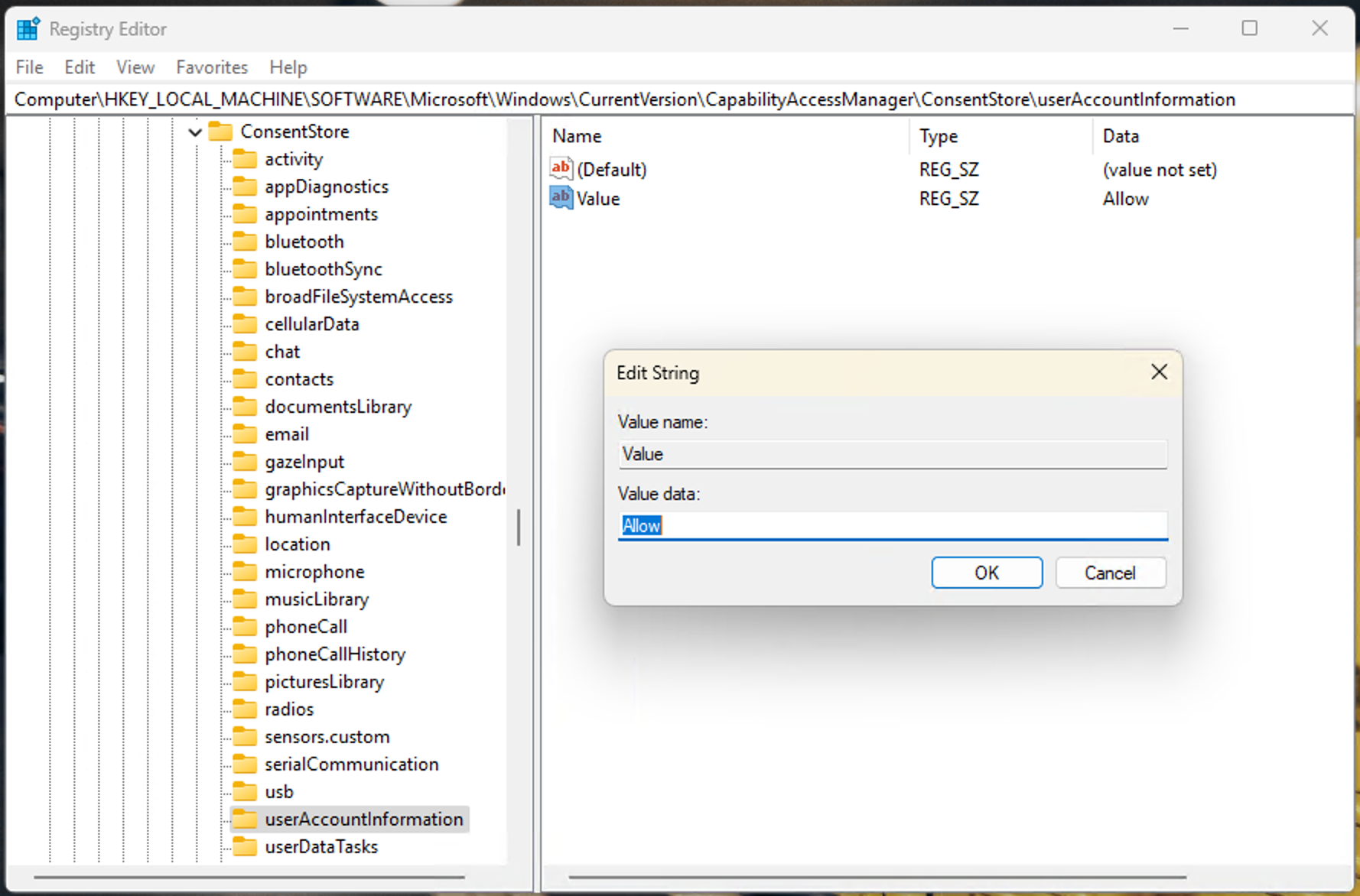The image size is (1360, 896).
Task: Expand the pictureLibrary registry key
Action: pos(324,681)
